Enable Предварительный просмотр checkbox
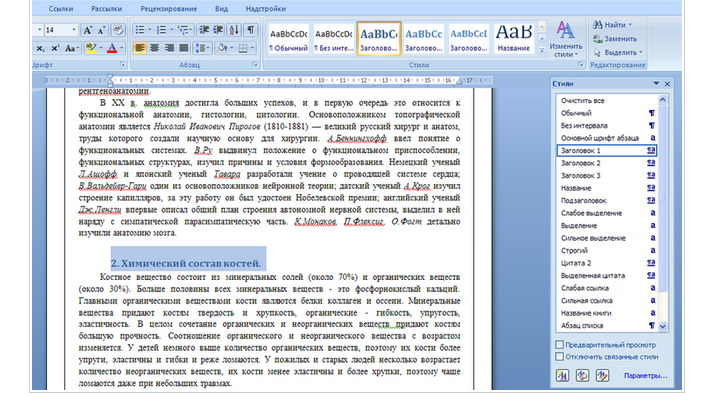The width and height of the screenshot is (717, 396). coord(559,344)
